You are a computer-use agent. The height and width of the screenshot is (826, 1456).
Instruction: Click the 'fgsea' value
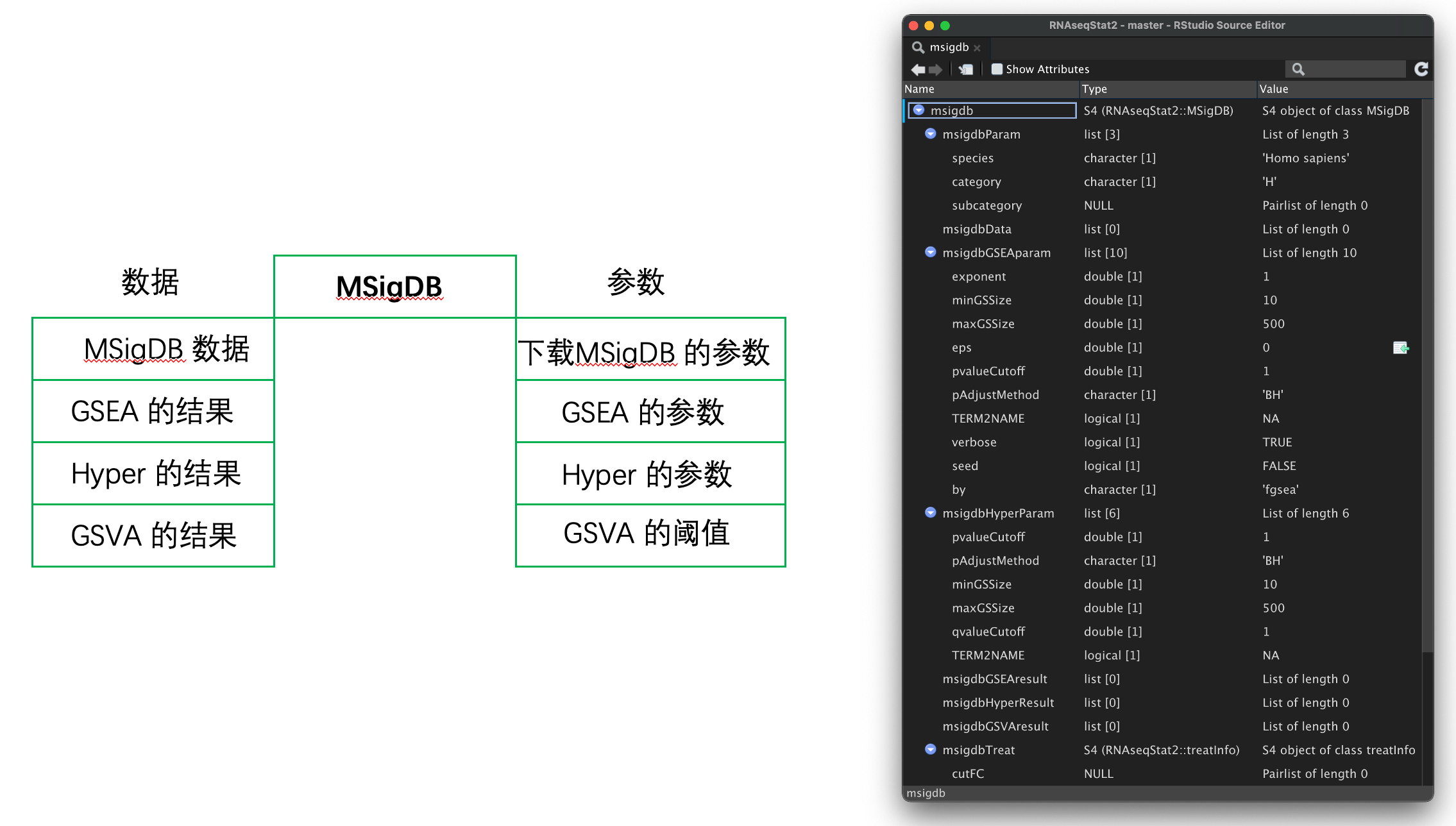click(x=1280, y=489)
